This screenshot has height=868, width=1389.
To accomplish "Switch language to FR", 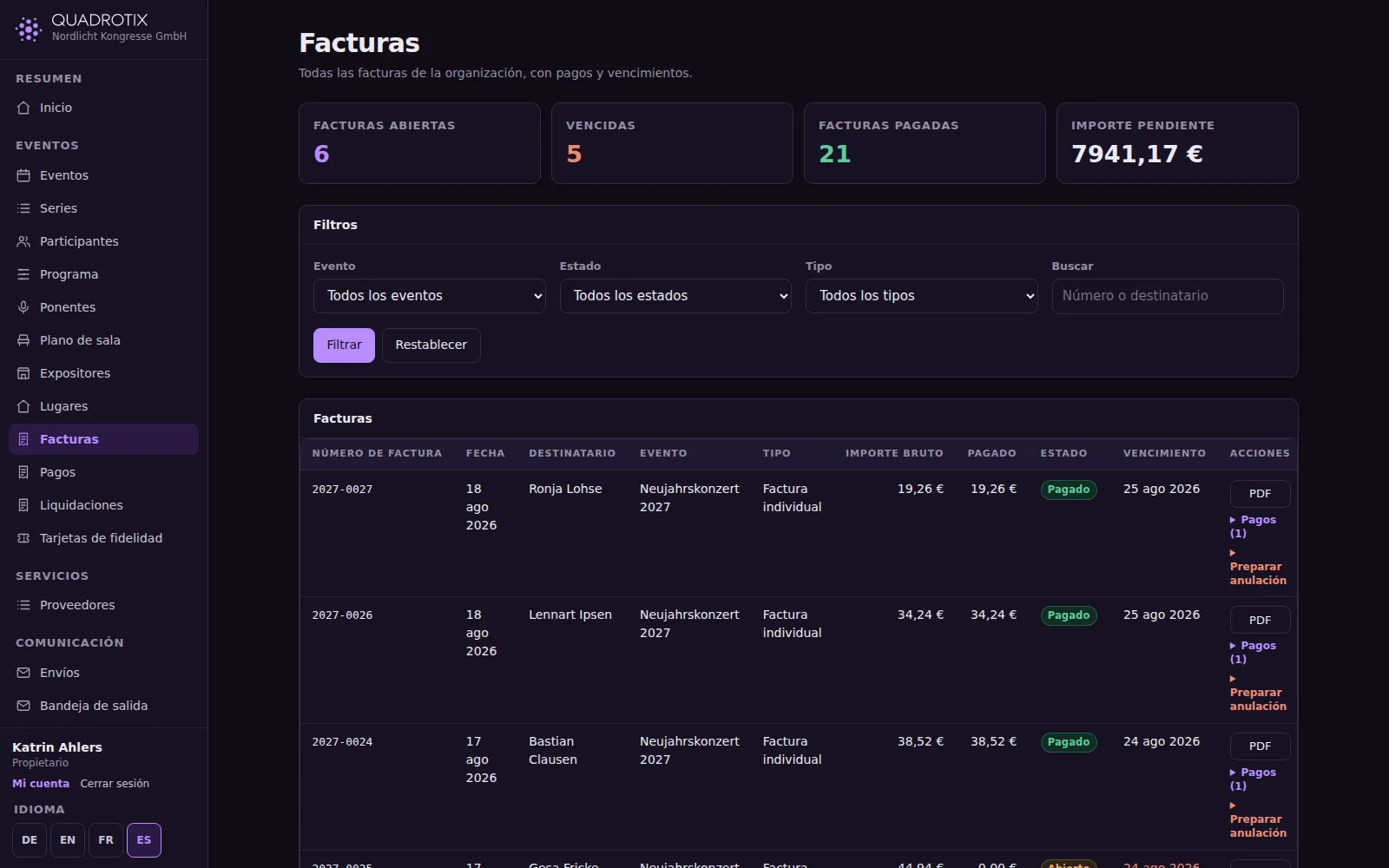I will (x=106, y=840).
